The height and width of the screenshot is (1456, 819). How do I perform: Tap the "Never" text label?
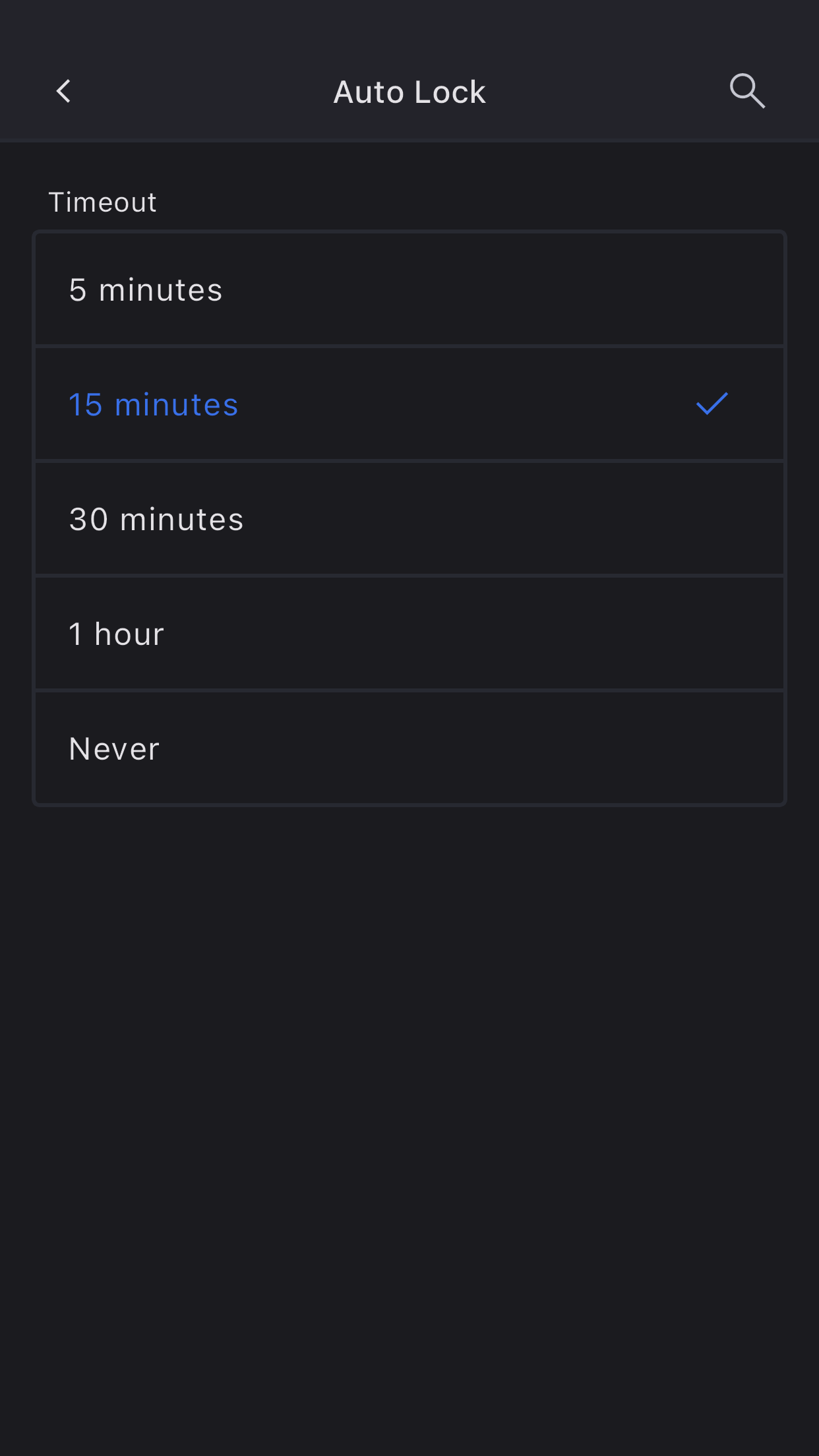point(114,749)
